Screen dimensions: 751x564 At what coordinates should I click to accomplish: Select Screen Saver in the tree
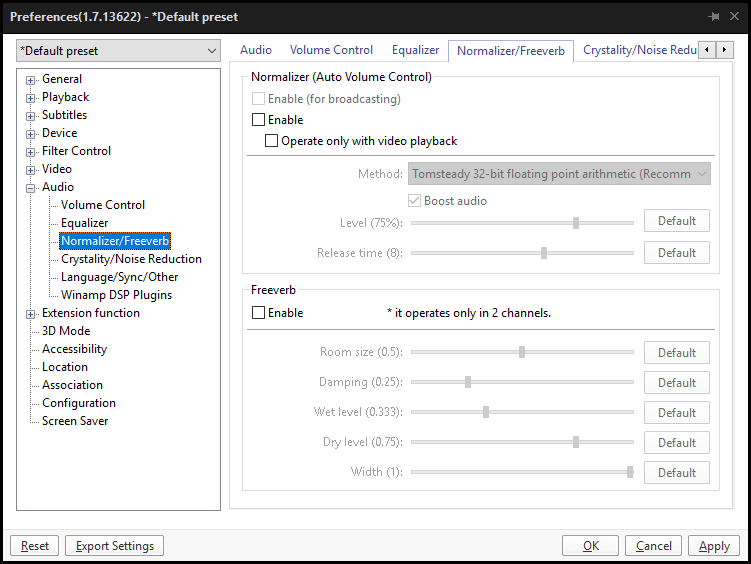pyautogui.click(x=75, y=421)
